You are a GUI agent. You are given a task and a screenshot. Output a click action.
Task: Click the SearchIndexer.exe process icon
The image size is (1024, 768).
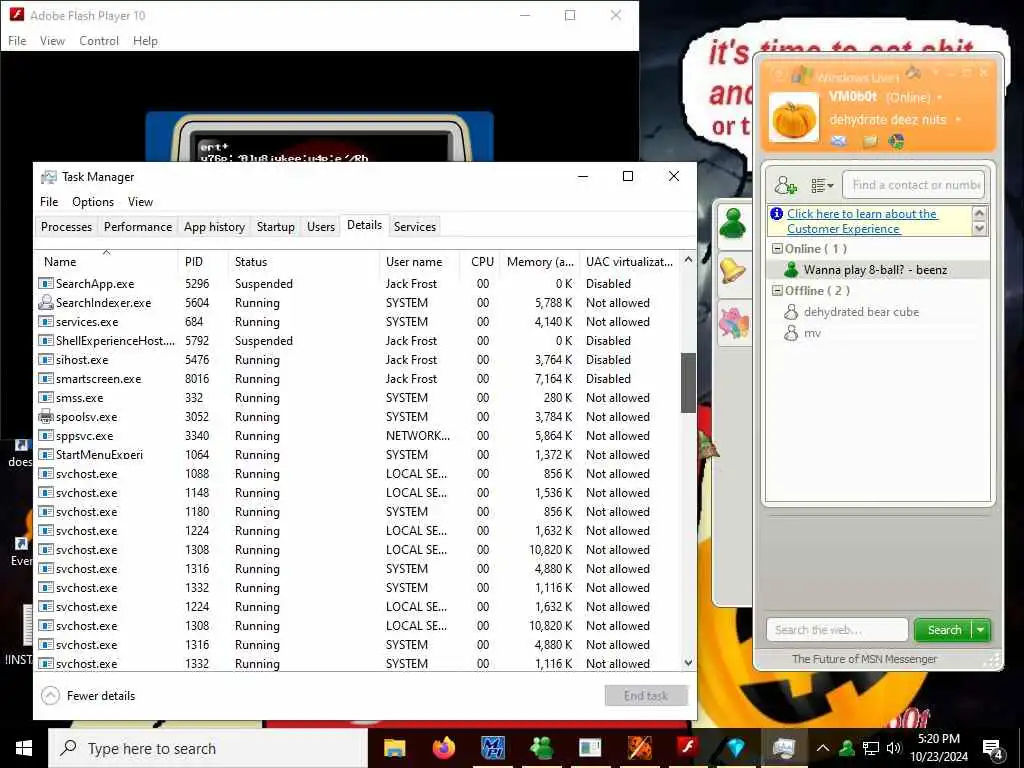(x=46, y=302)
